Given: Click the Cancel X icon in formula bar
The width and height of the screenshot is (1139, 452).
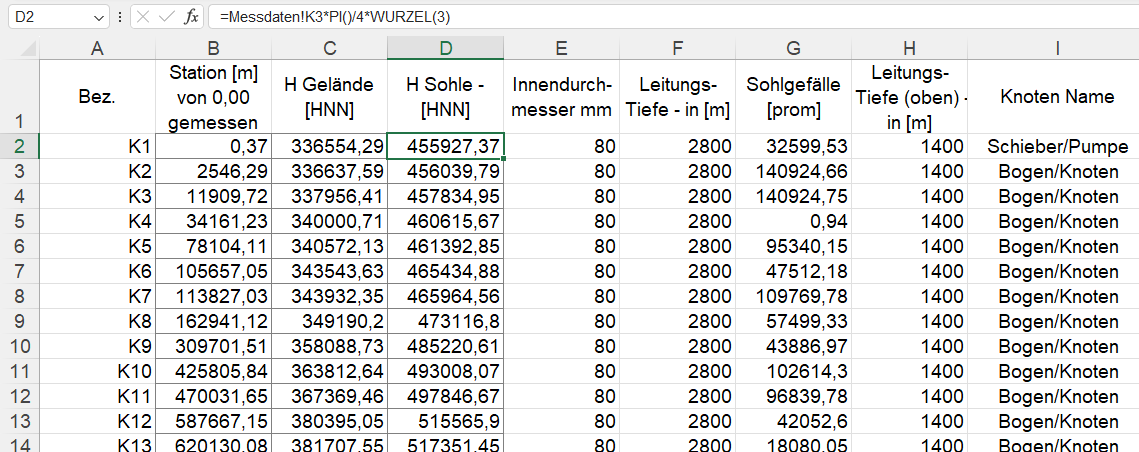Looking at the screenshot, I should coord(143,18).
